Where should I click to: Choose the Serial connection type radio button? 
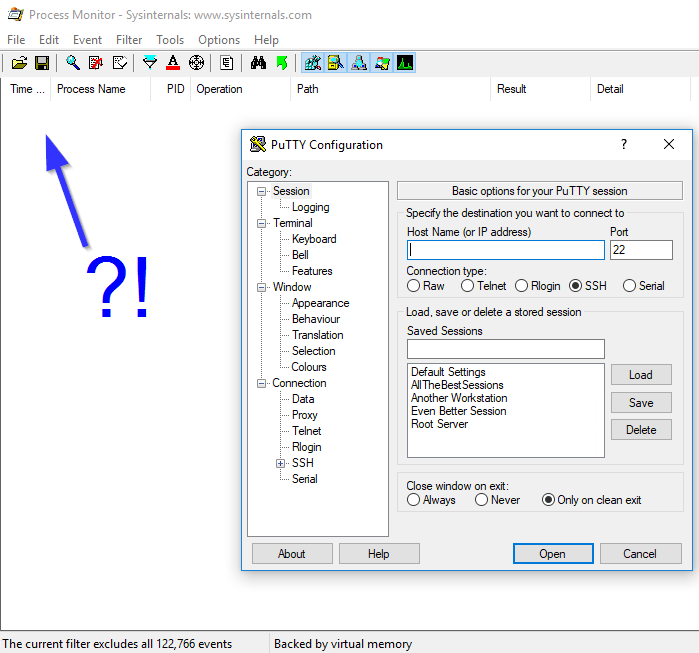coord(630,286)
